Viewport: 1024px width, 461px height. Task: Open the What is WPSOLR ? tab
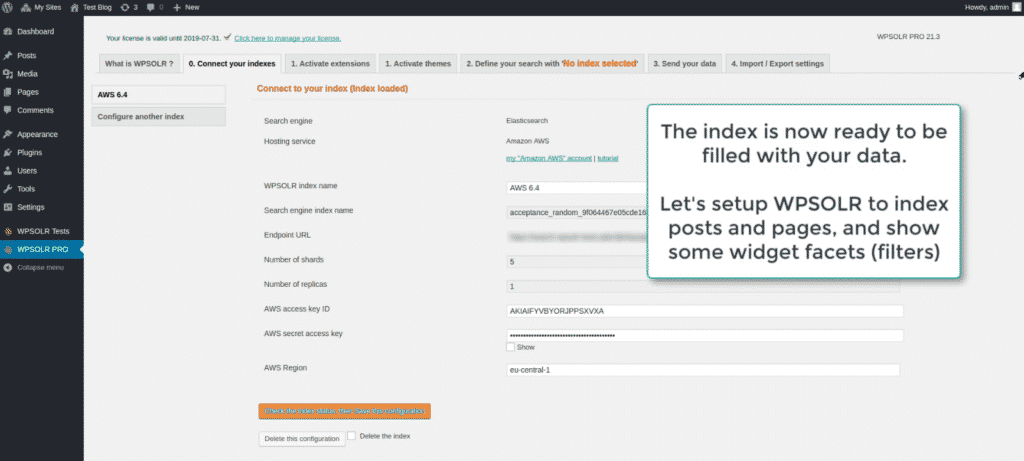[138, 63]
